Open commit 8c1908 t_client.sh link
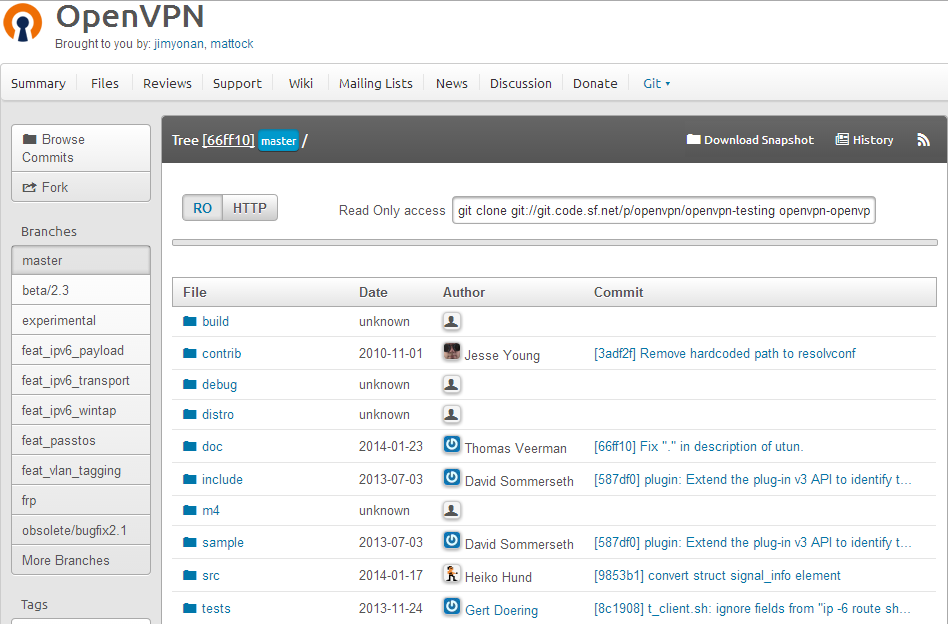Image resolution: width=948 pixels, height=624 pixels. pyautogui.click(x=752, y=608)
